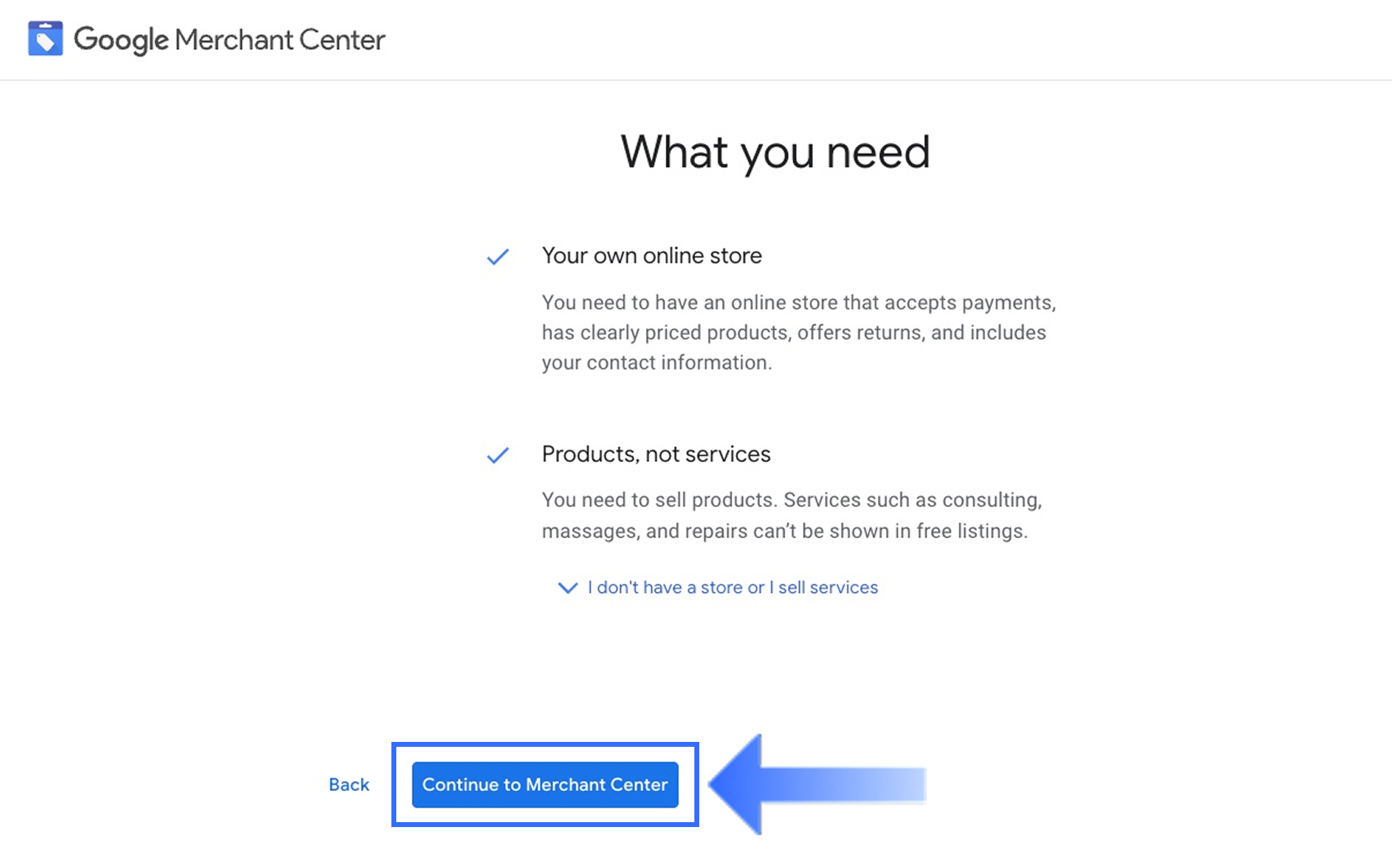Screen dimensions: 1392x868
Task: Expand the chevron next to "I don't have a store"
Action: coord(567,588)
